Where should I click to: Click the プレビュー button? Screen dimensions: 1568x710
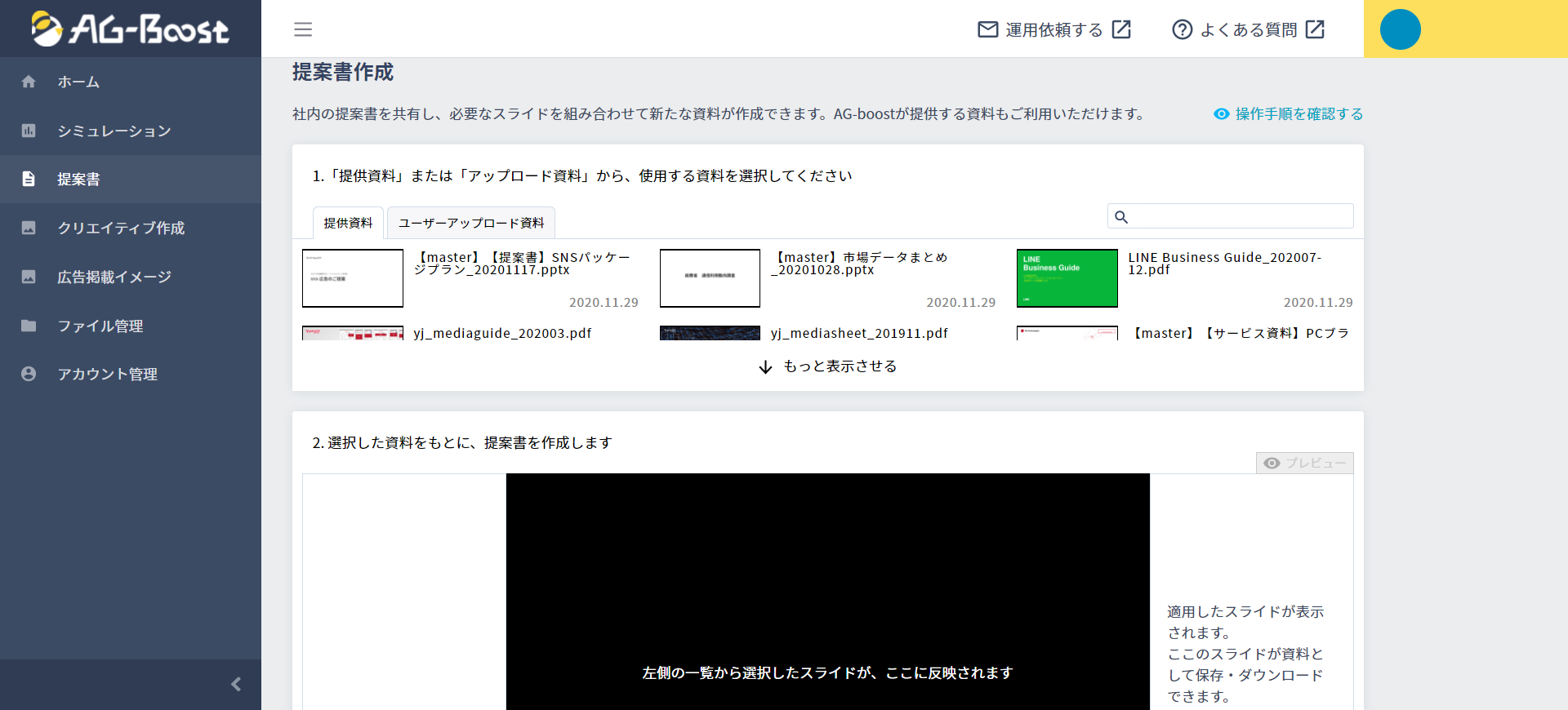pyautogui.click(x=1304, y=463)
